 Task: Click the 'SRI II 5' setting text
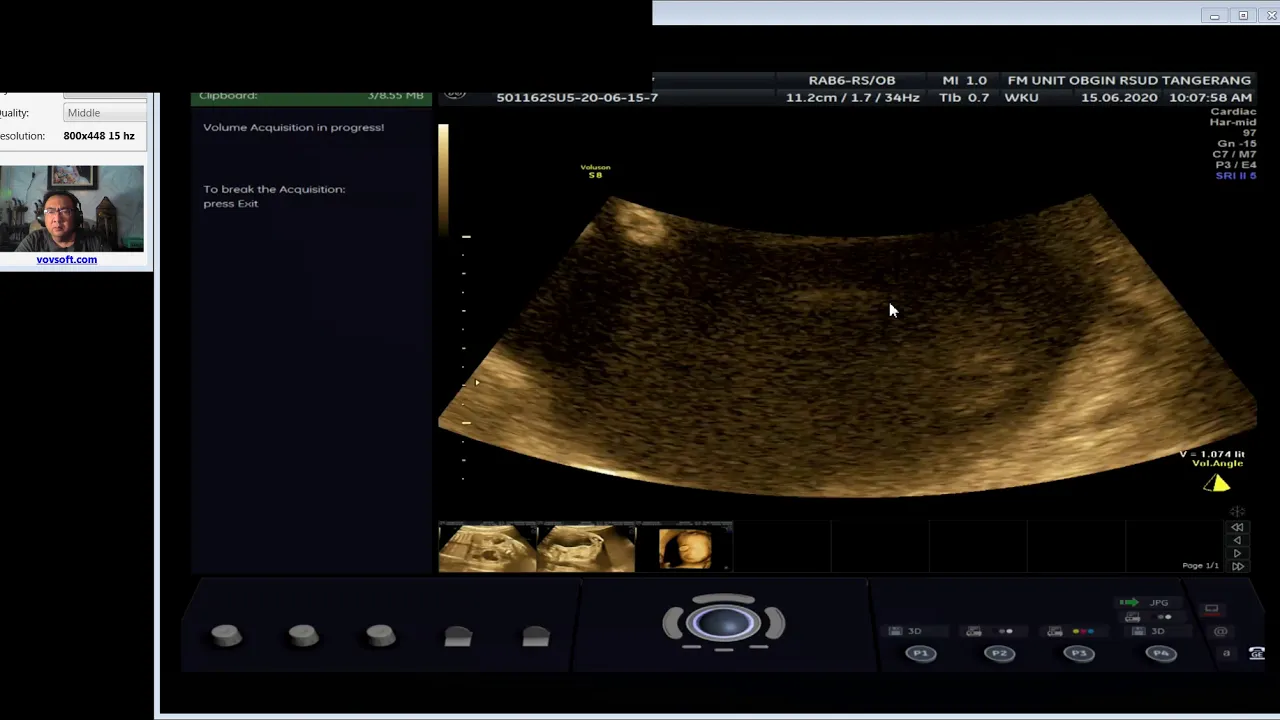coord(1236,176)
